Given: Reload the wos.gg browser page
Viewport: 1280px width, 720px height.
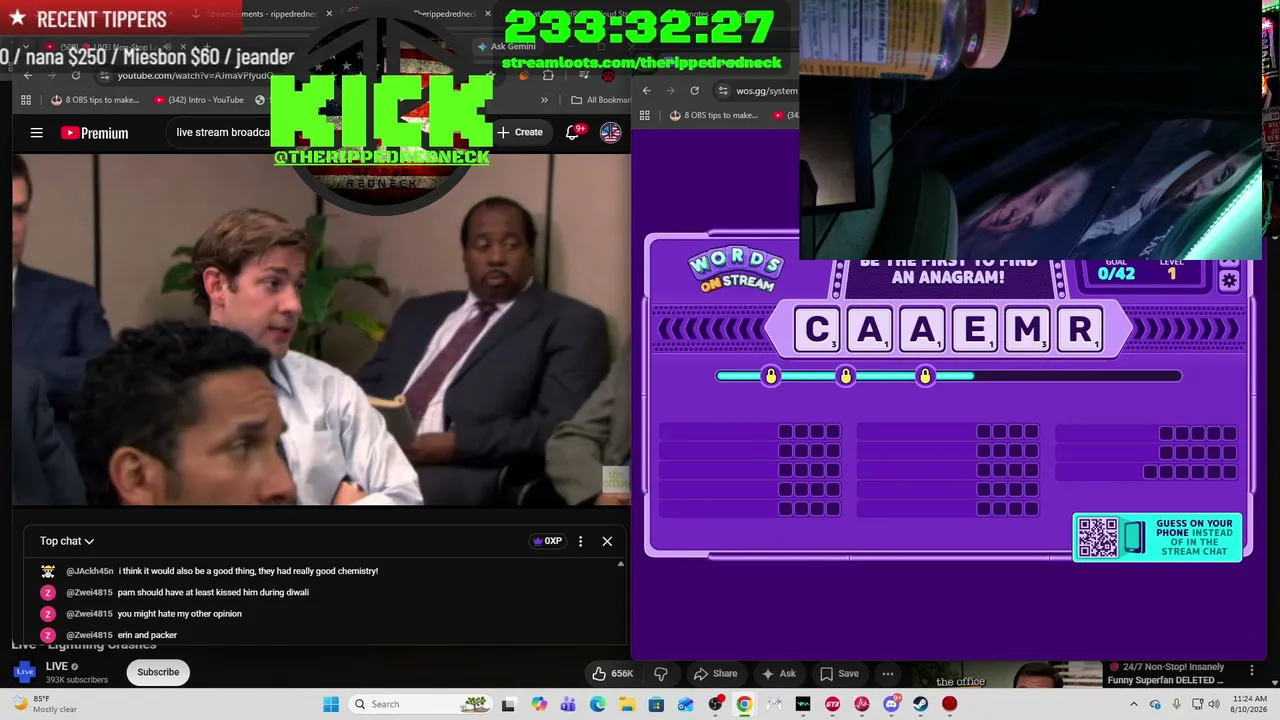Looking at the screenshot, I should click(694, 90).
